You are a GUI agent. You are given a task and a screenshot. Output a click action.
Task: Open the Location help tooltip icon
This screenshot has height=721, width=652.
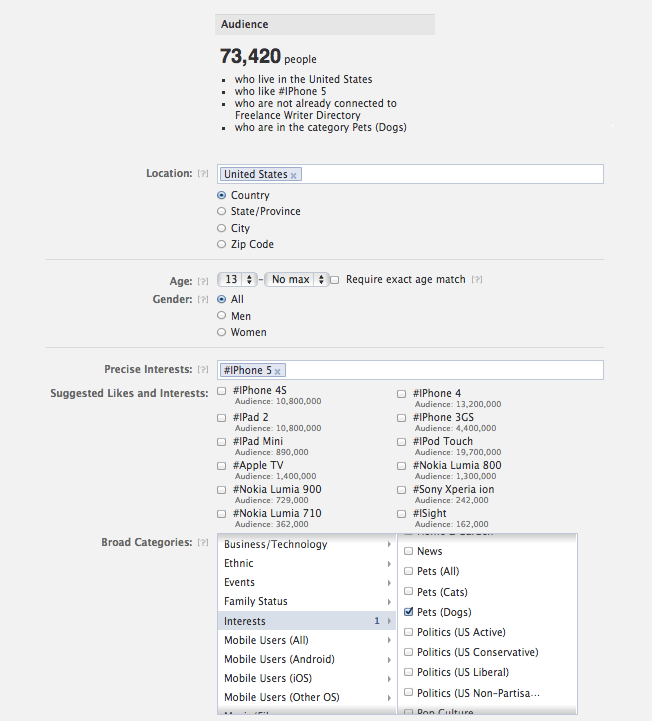click(203, 173)
